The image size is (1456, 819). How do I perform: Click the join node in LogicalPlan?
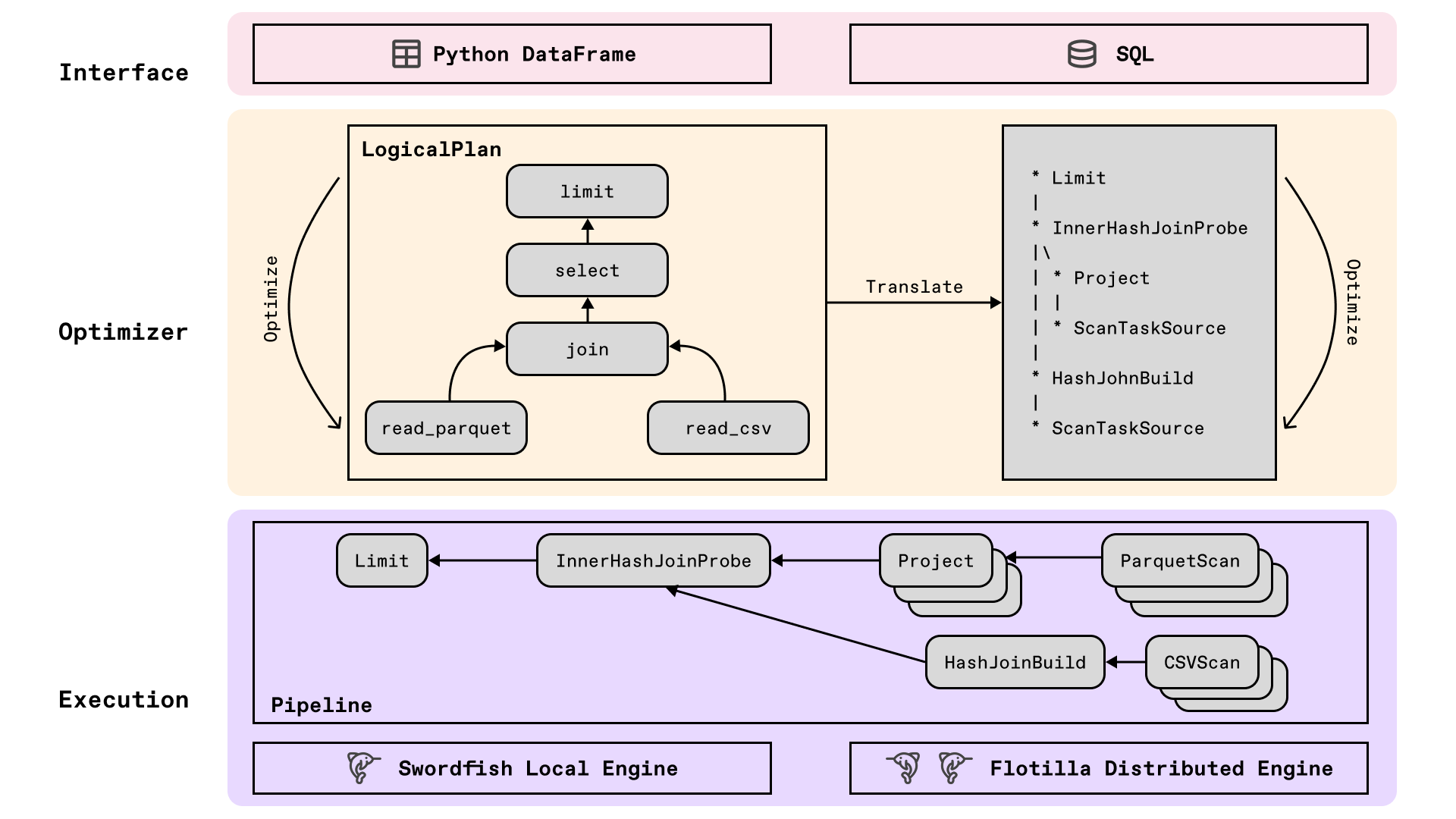point(587,349)
